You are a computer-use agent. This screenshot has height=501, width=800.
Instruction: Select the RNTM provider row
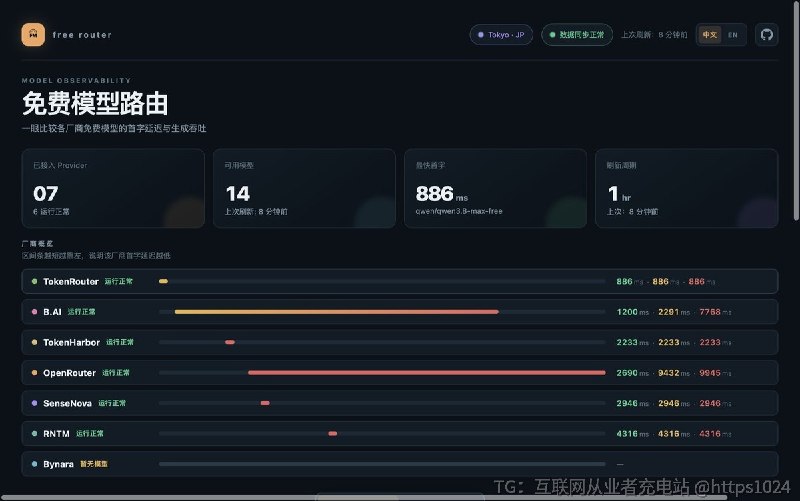click(400, 434)
